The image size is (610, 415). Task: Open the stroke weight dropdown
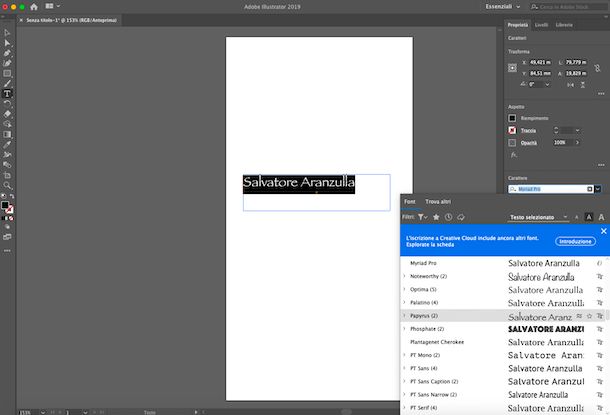[577, 131]
